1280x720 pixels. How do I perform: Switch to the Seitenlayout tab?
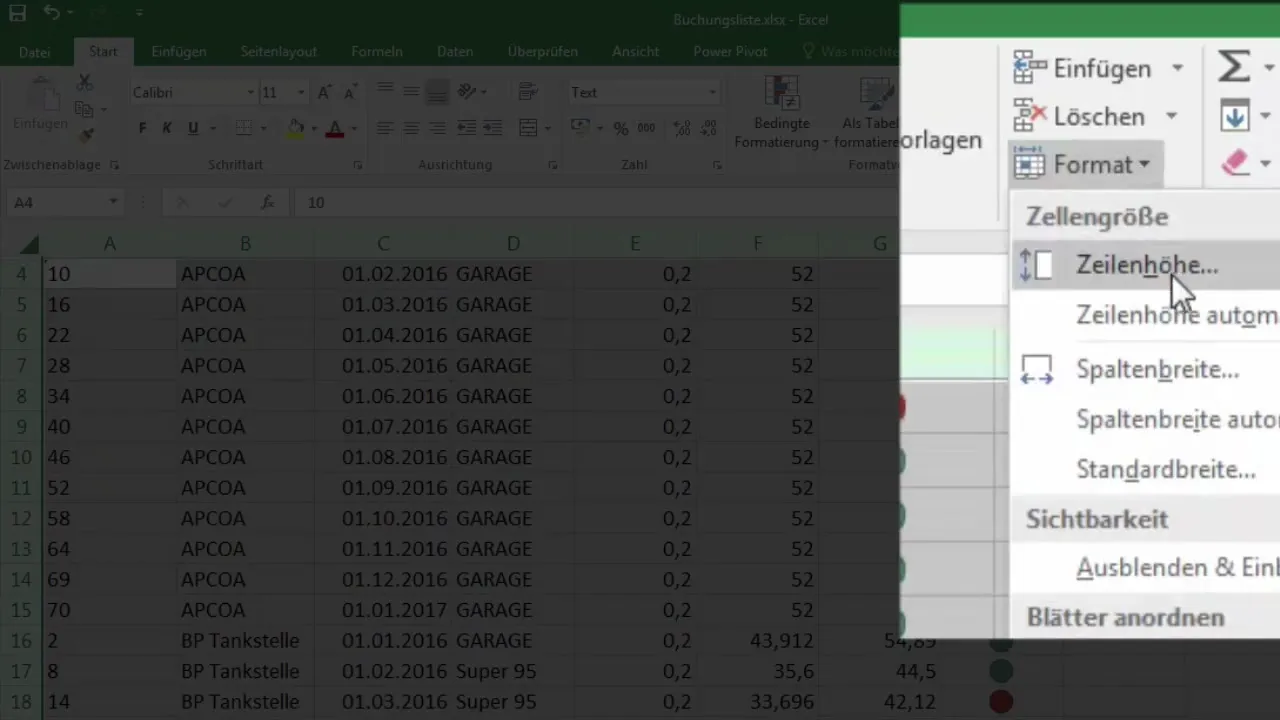click(x=279, y=51)
